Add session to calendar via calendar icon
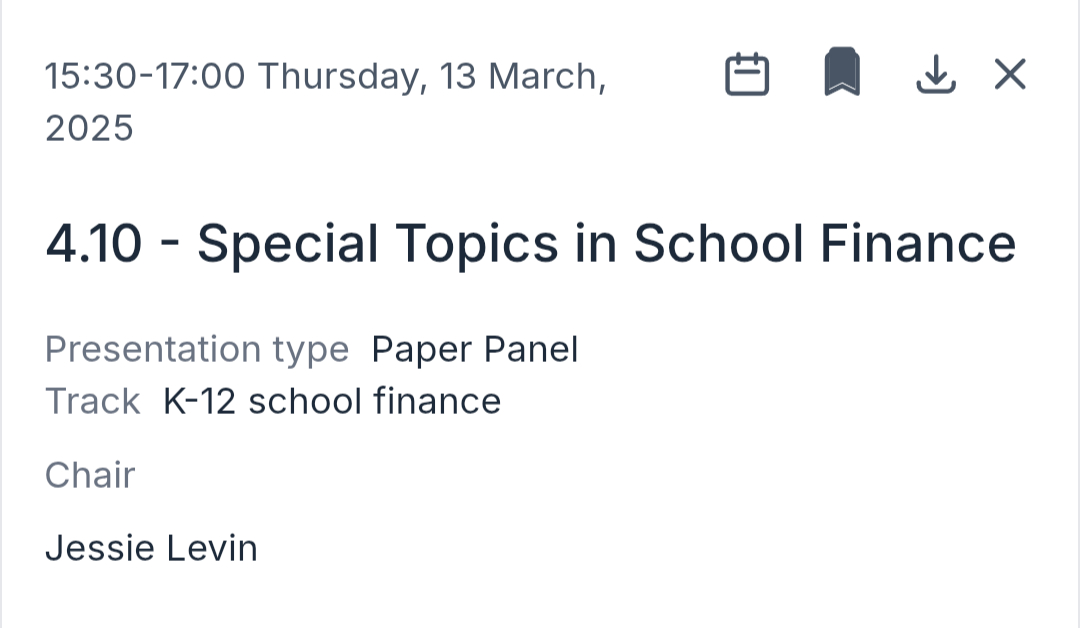 pos(747,74)
